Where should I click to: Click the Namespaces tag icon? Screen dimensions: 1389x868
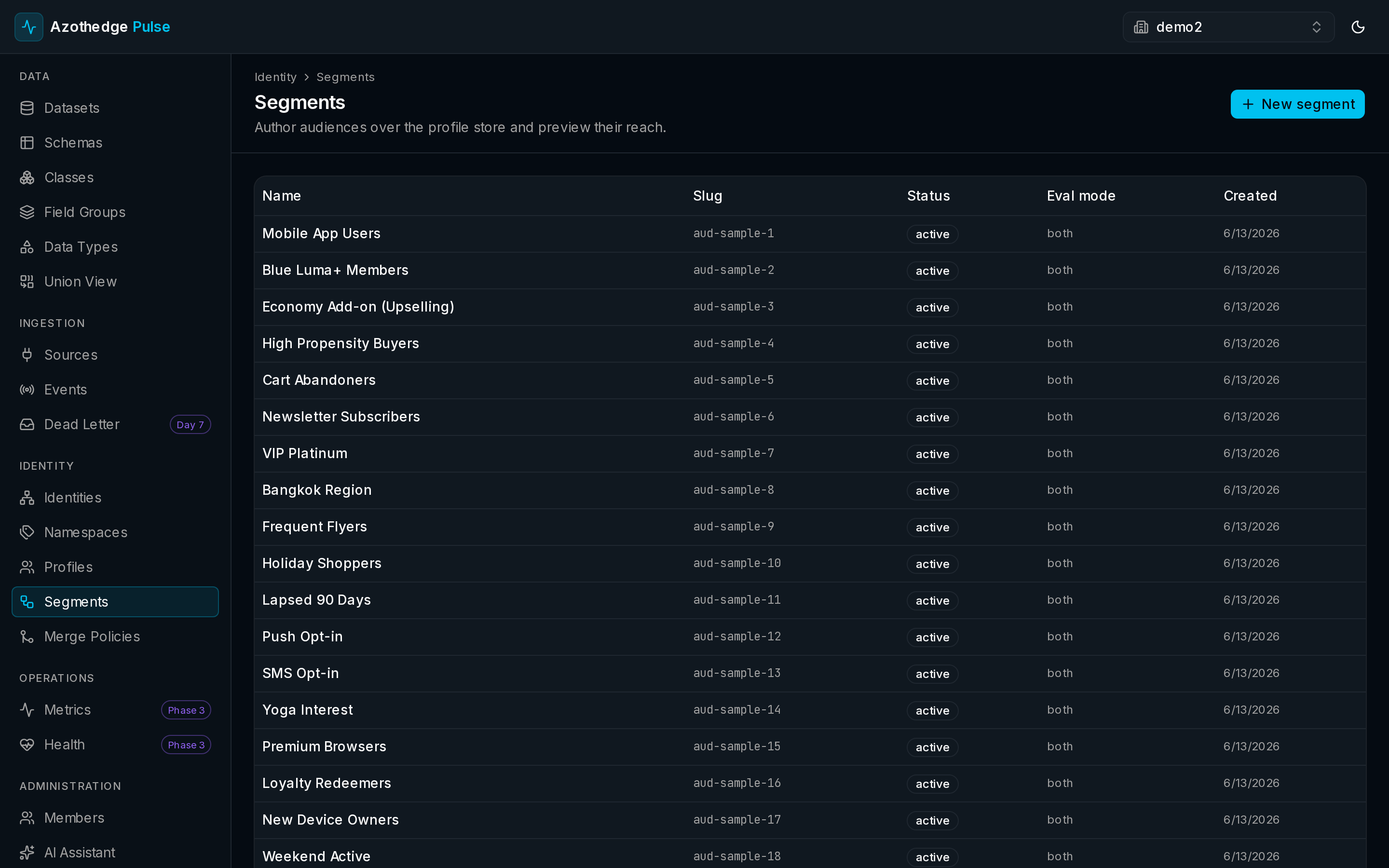click(x=27, y=532)
